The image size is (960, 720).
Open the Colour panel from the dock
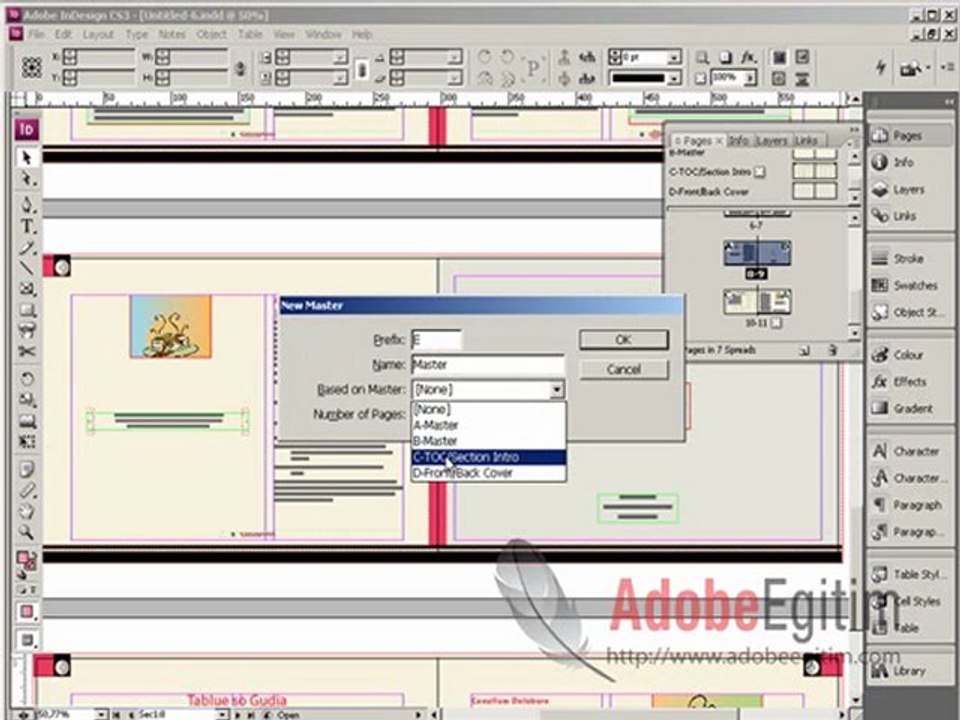point(909,354)
